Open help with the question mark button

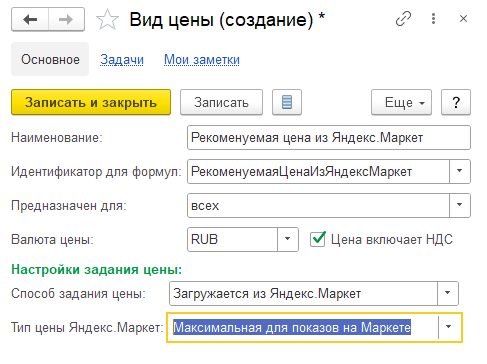point(456,102)
